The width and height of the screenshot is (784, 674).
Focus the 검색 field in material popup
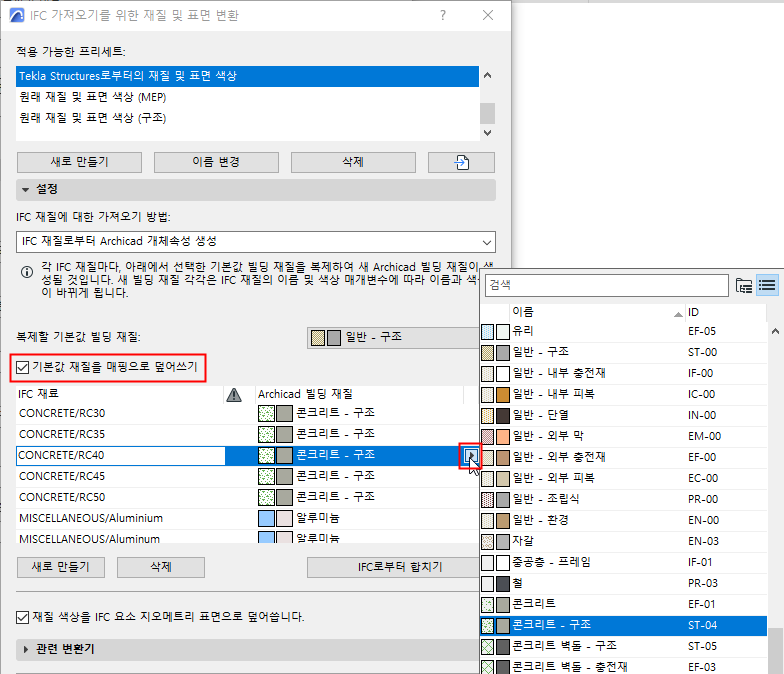[x=606, y=286]
